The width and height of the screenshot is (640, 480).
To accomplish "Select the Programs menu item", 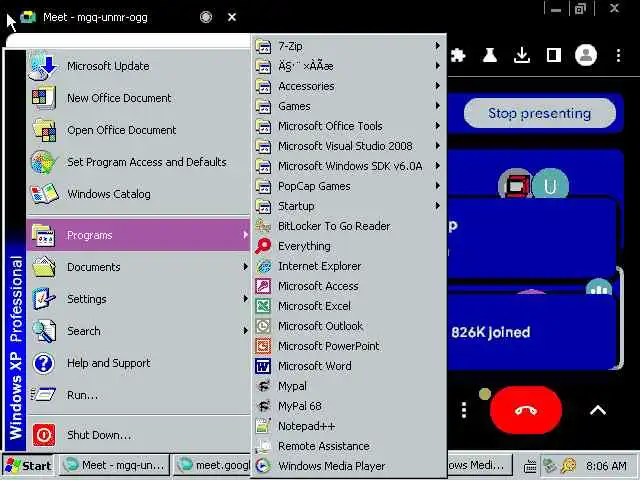I will 138,235.
